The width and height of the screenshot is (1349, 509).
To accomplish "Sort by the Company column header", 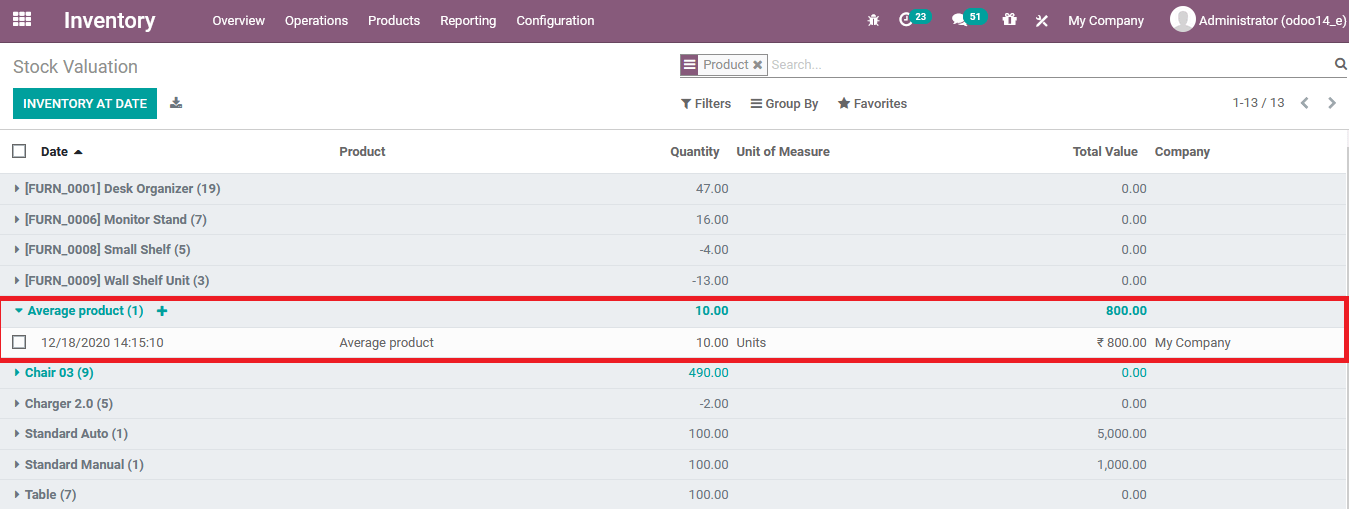I will click(1182, 151).
